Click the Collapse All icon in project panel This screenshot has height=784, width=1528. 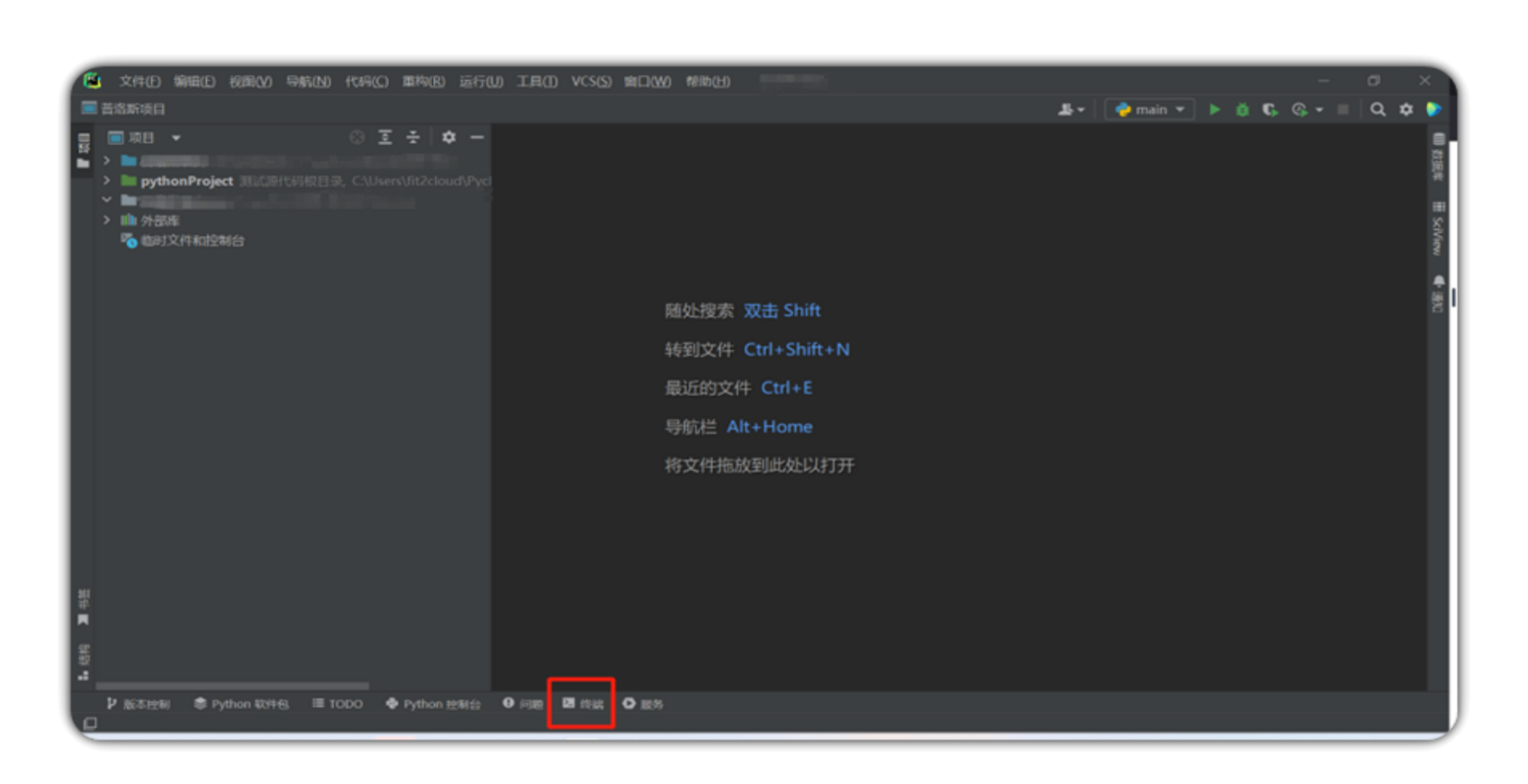coord(413,137)
